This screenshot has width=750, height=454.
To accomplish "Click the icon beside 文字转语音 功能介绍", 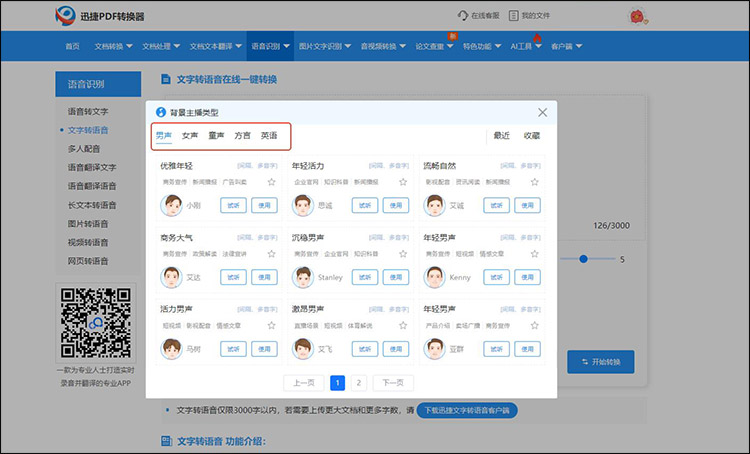I will (x=166, y=441).
